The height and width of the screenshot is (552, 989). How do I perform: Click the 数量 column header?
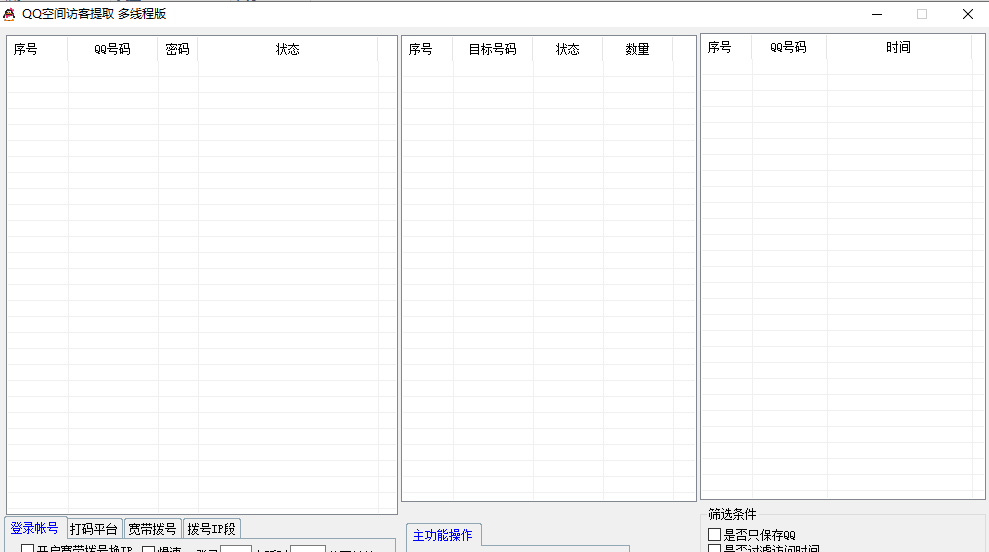point(637,49)
